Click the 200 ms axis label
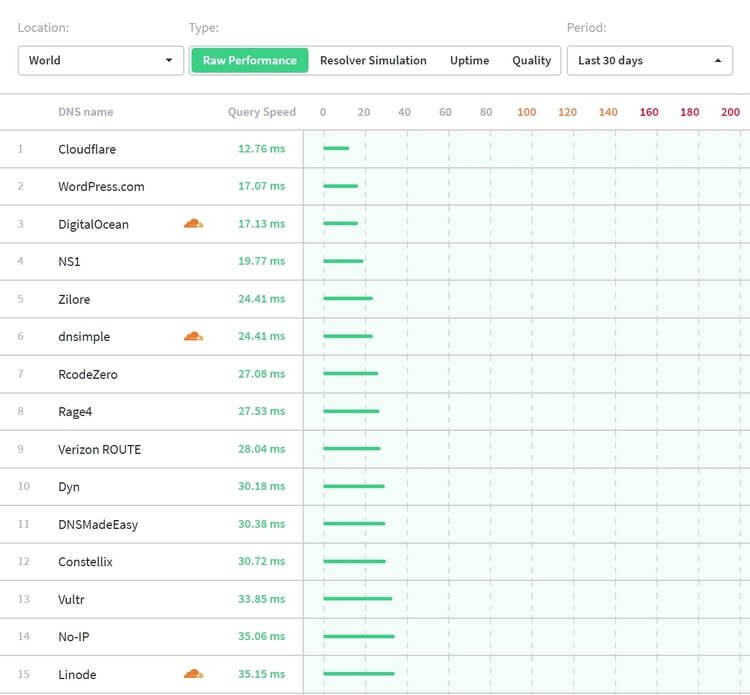750x695 pixels. [730, 112]
